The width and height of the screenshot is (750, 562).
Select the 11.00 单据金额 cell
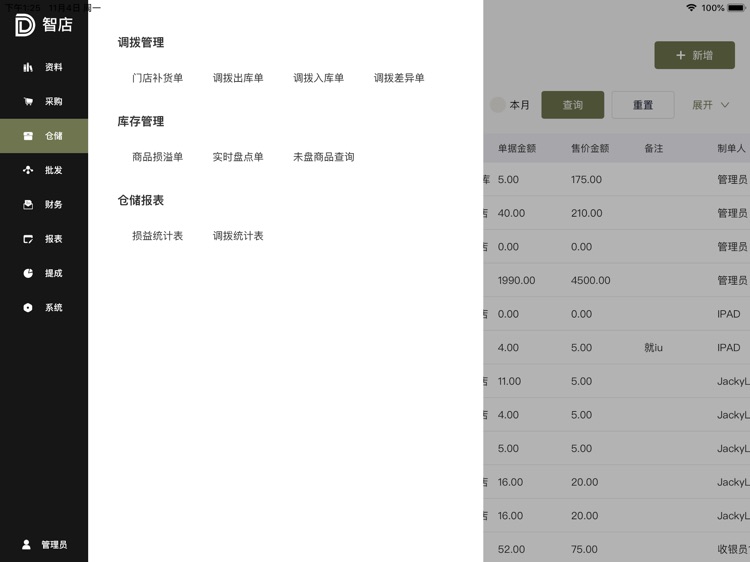[x=509, y=381]
